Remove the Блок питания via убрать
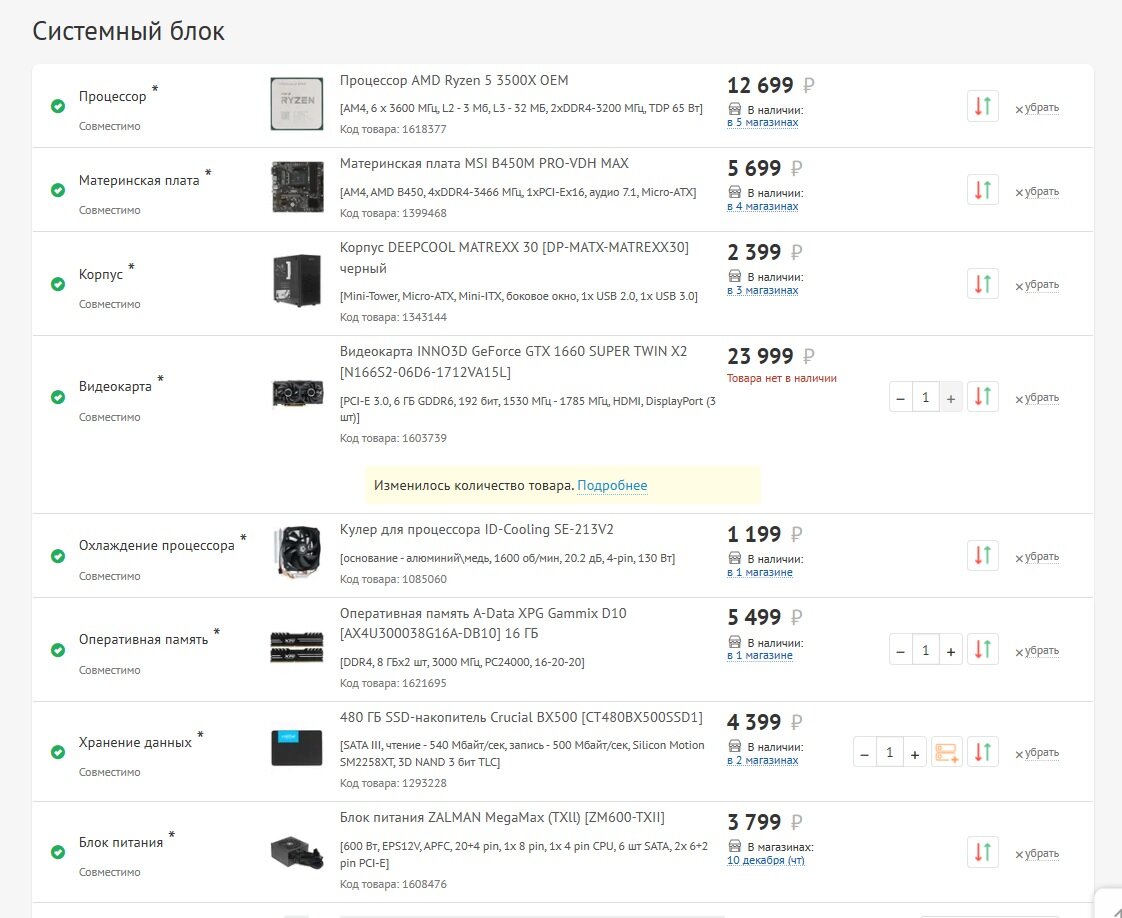The height and width of the screenshot is (918, 1122). (x=1037, y=854)
